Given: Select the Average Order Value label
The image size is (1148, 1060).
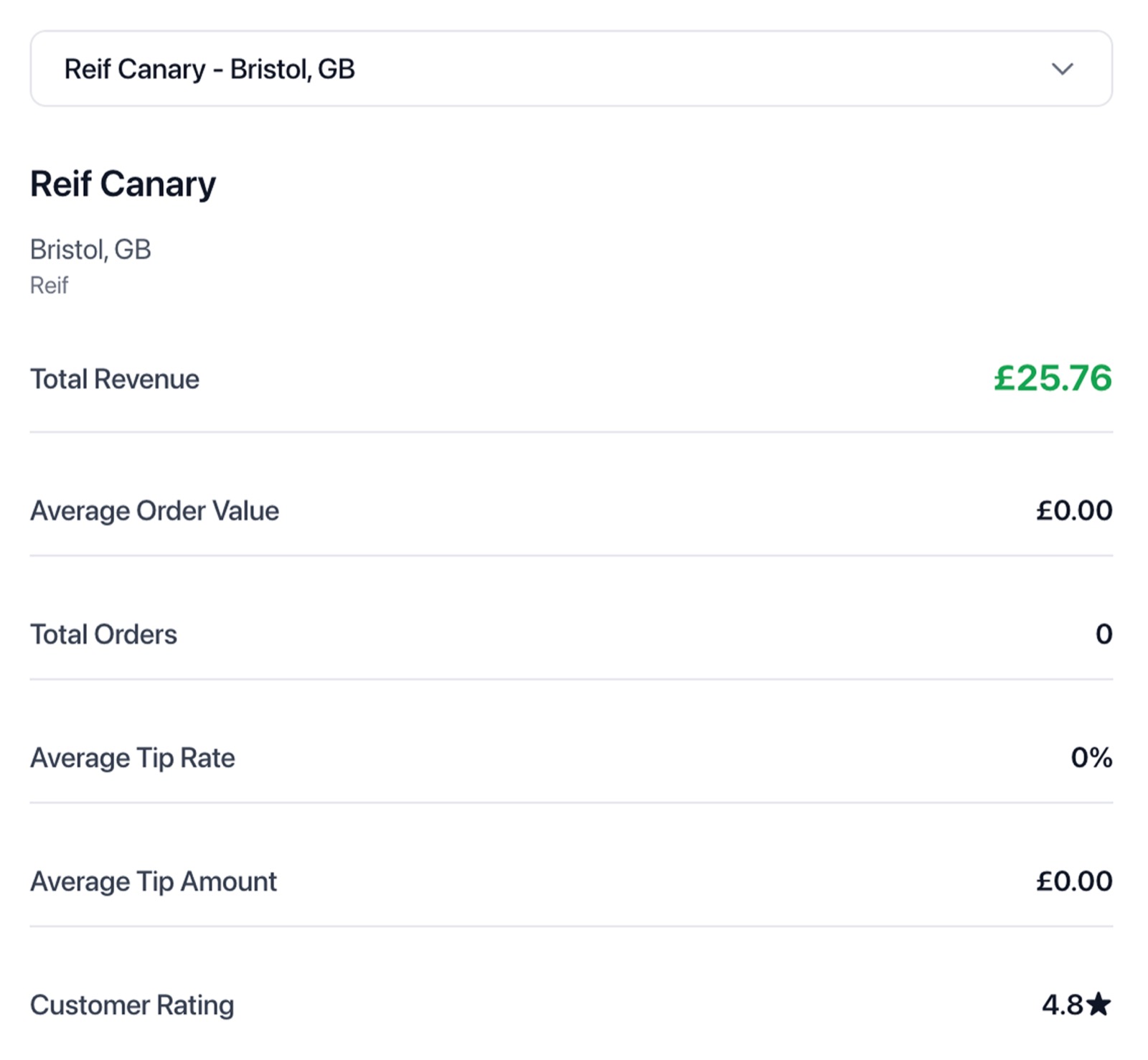Looking at the screenshot, I should point(154,511).
